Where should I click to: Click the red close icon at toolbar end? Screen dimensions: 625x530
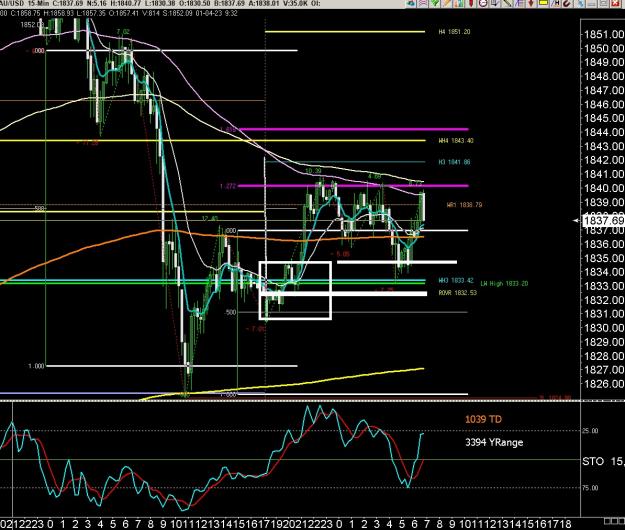click(615, 3)
